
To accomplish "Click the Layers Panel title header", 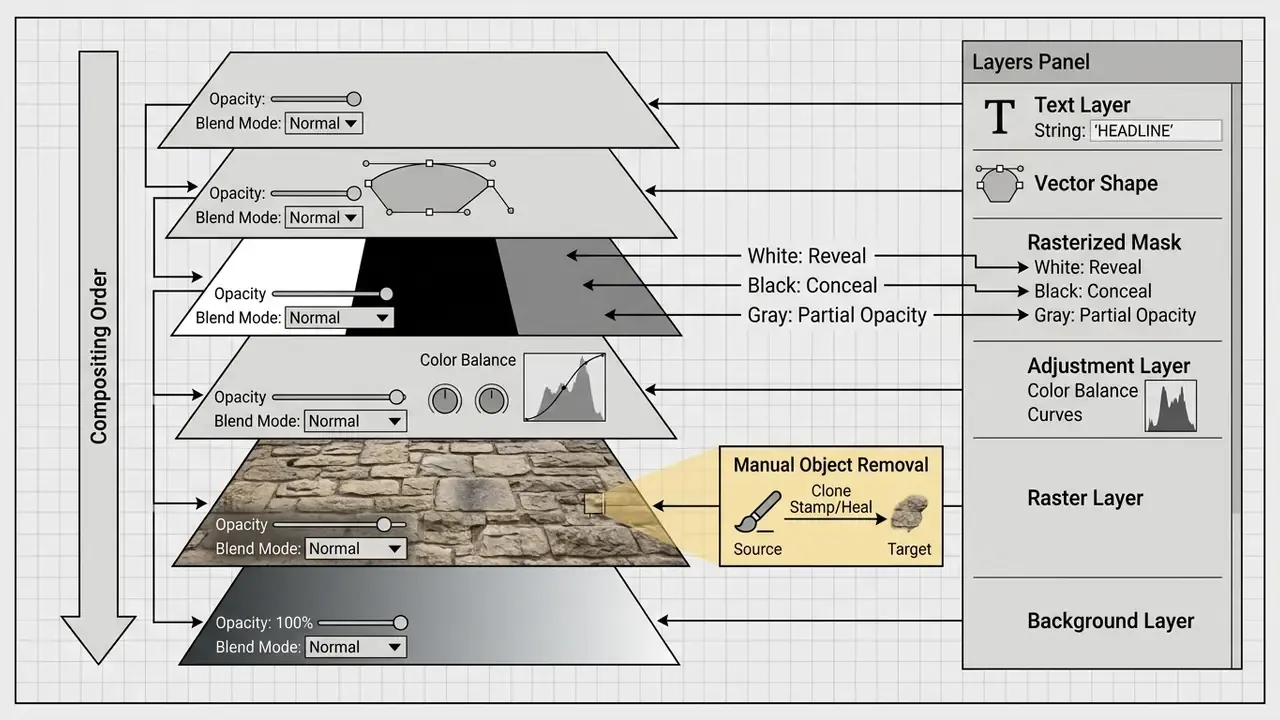I will click(x=1101, y=62).
